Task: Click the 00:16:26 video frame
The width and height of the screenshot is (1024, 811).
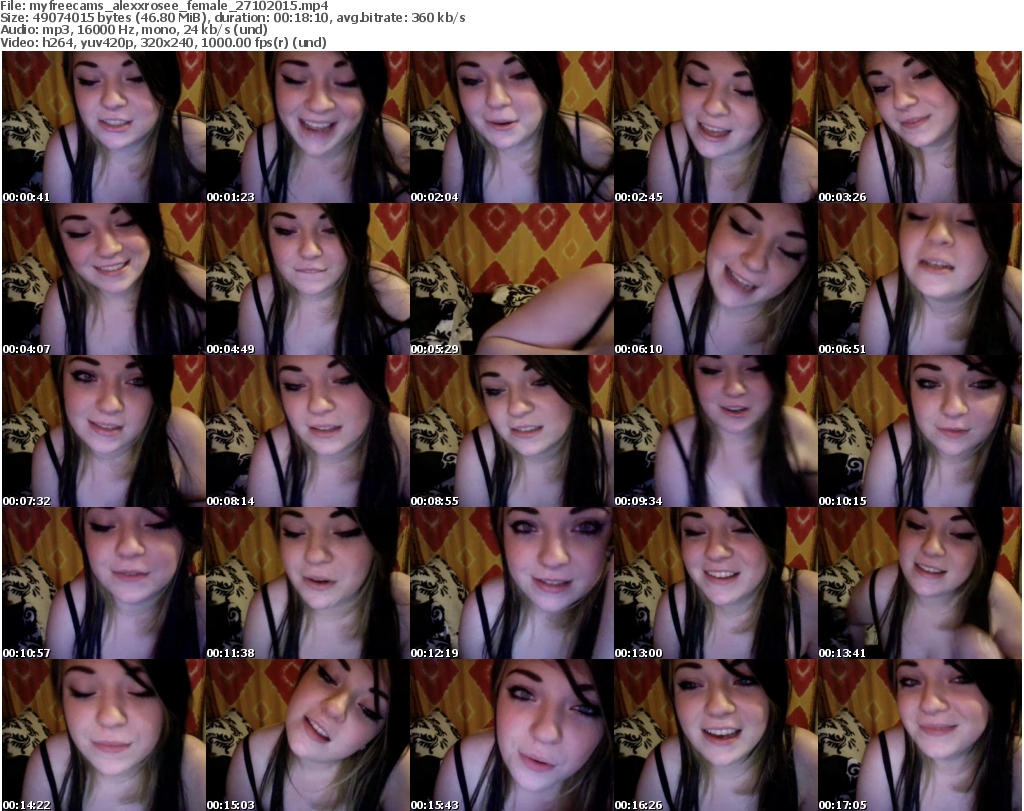Action: (x=716, y=735)
